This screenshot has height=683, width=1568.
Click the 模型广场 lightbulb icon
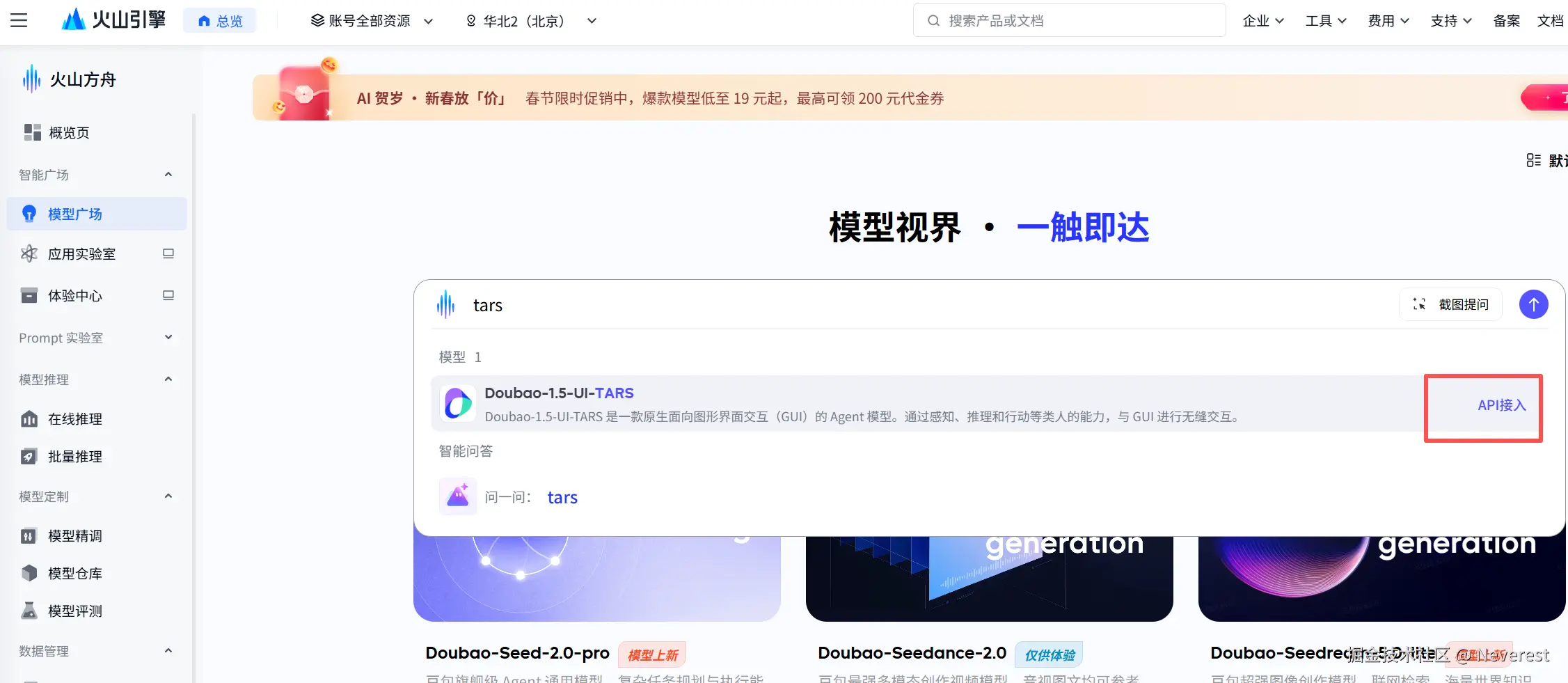29,214
